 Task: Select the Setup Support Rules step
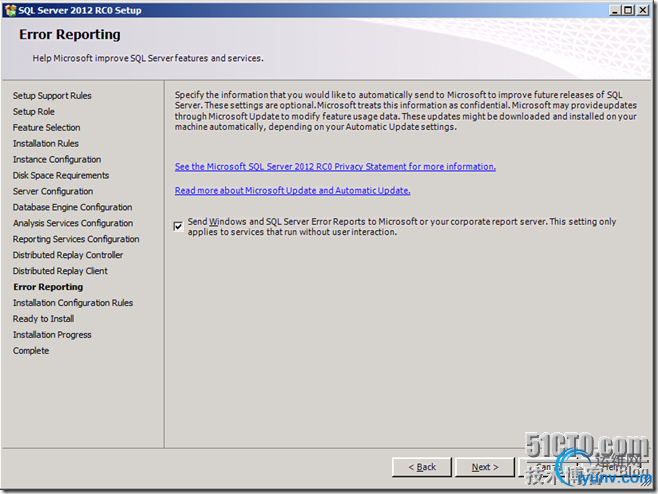tap(52, 96)
